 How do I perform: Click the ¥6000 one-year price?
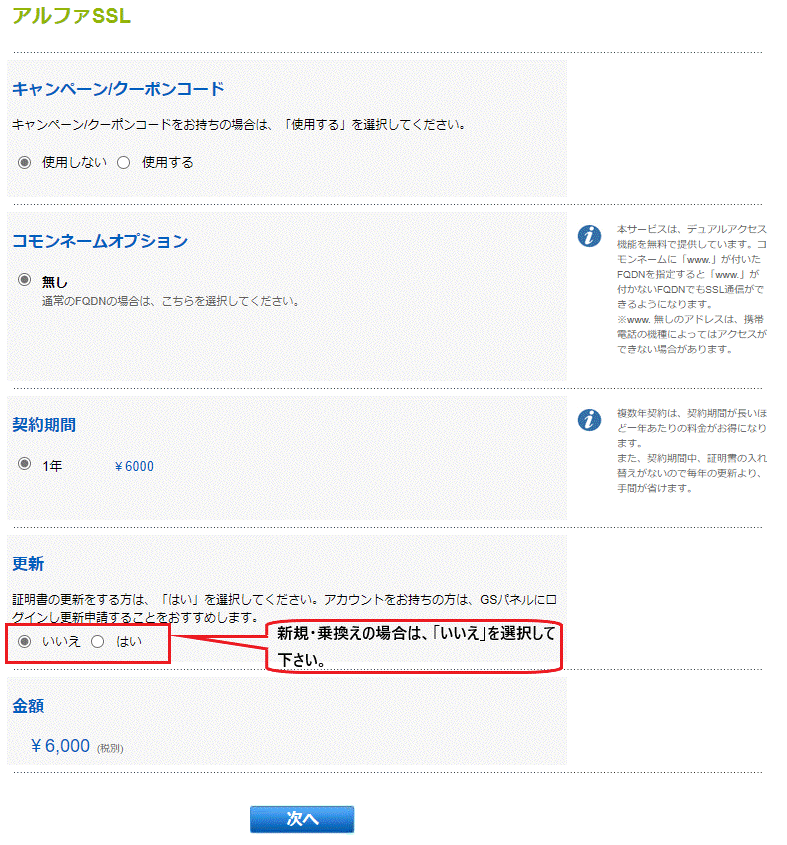tap(134, 466)
